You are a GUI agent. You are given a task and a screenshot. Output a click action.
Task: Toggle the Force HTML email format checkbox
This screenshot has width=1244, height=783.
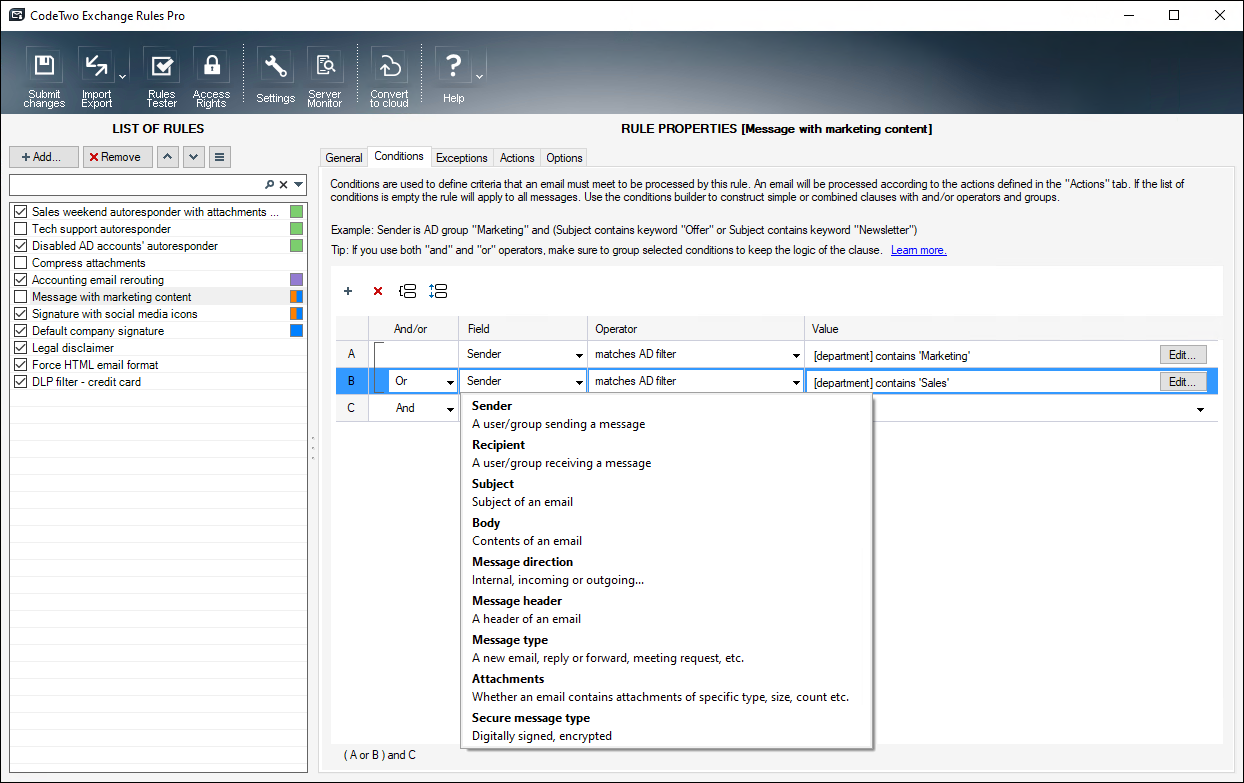[x=20, y=365]
